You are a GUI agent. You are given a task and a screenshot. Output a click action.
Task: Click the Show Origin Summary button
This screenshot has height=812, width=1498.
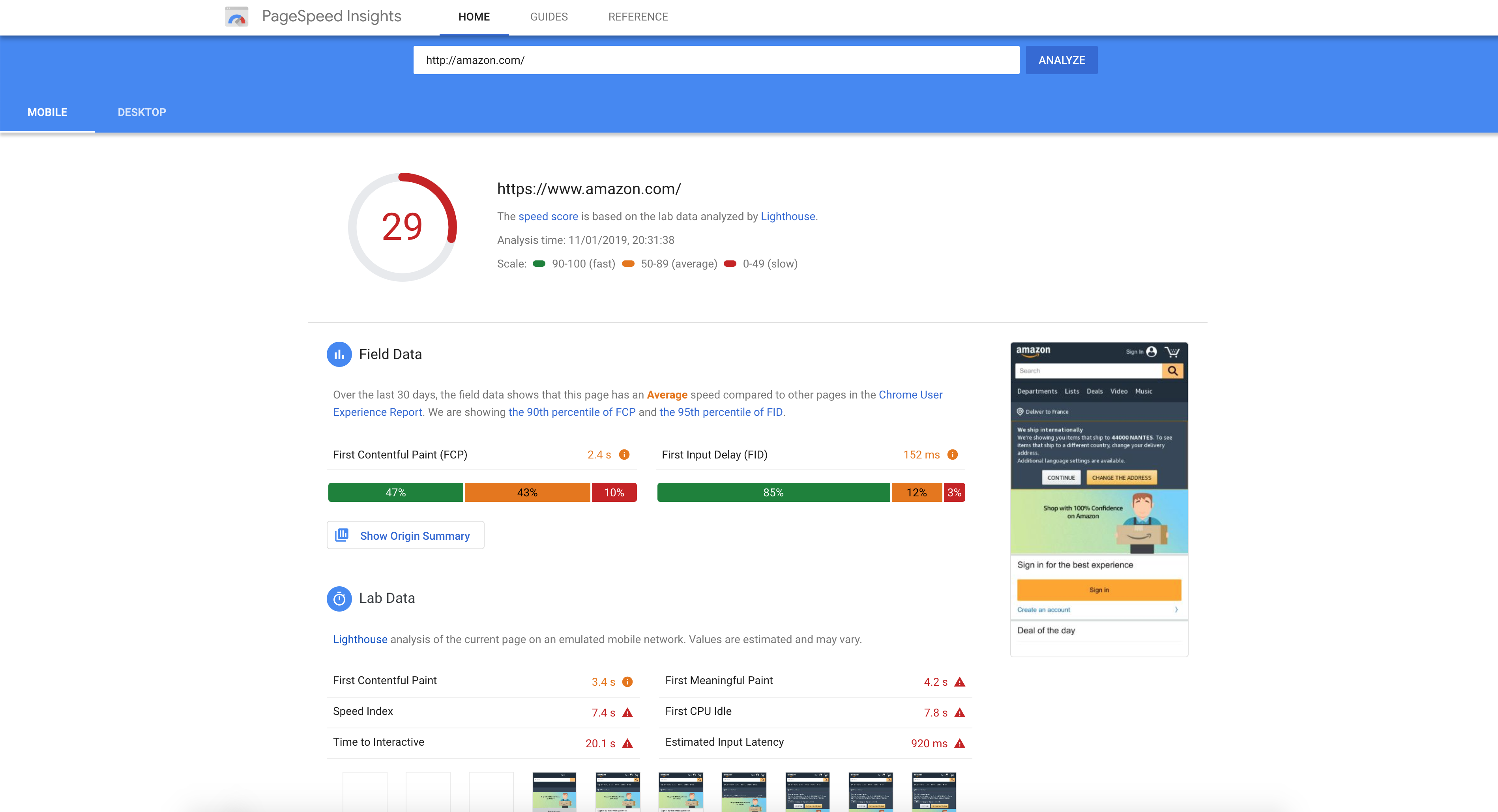pos(405,535)
